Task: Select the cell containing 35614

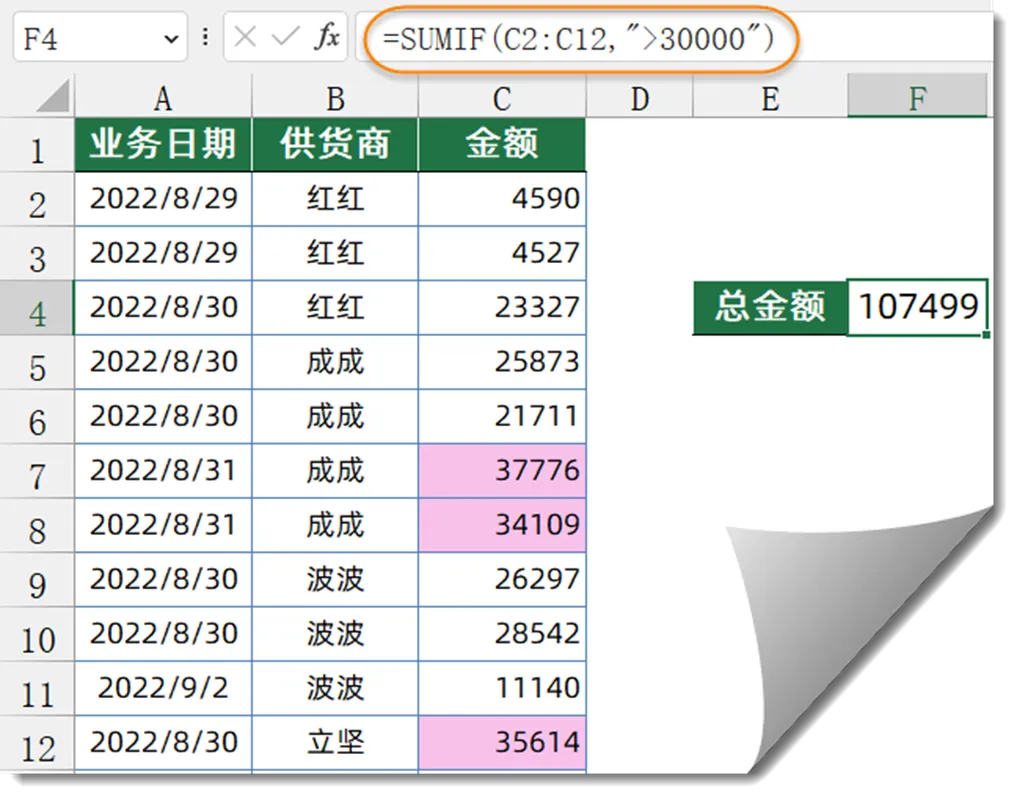Action: (501, 742)
